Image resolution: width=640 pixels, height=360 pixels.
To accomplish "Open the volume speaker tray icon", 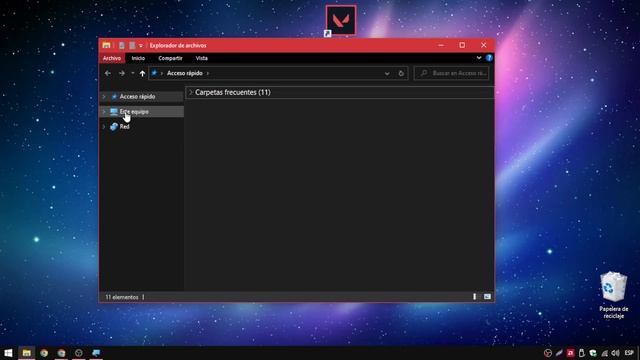I will [x=616, y=353].
